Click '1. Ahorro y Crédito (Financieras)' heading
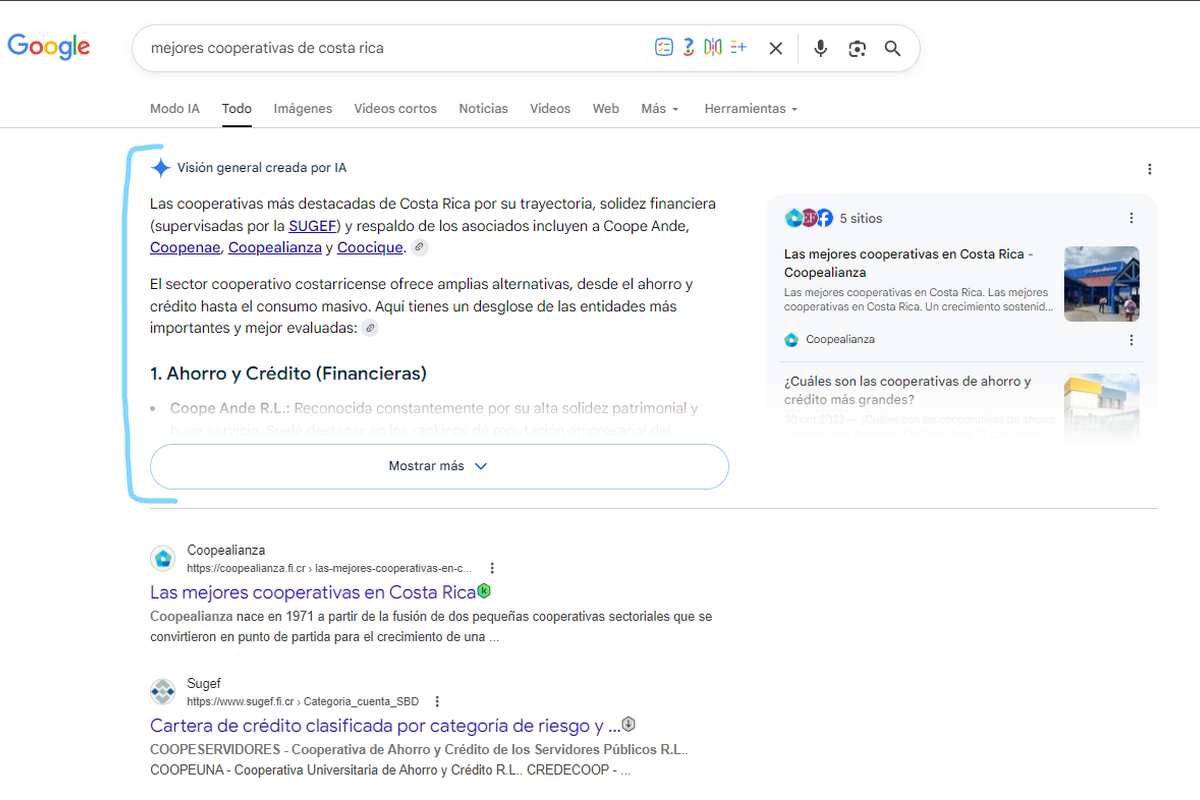Image resolution: width=1200 pixels, height=800 pixels. [x=288, y=374]
